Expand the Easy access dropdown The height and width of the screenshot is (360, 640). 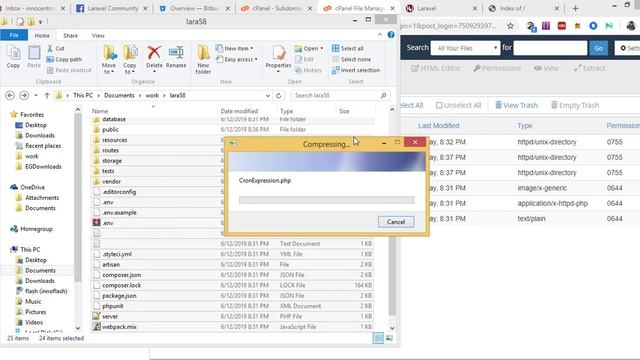coord(237,59)
